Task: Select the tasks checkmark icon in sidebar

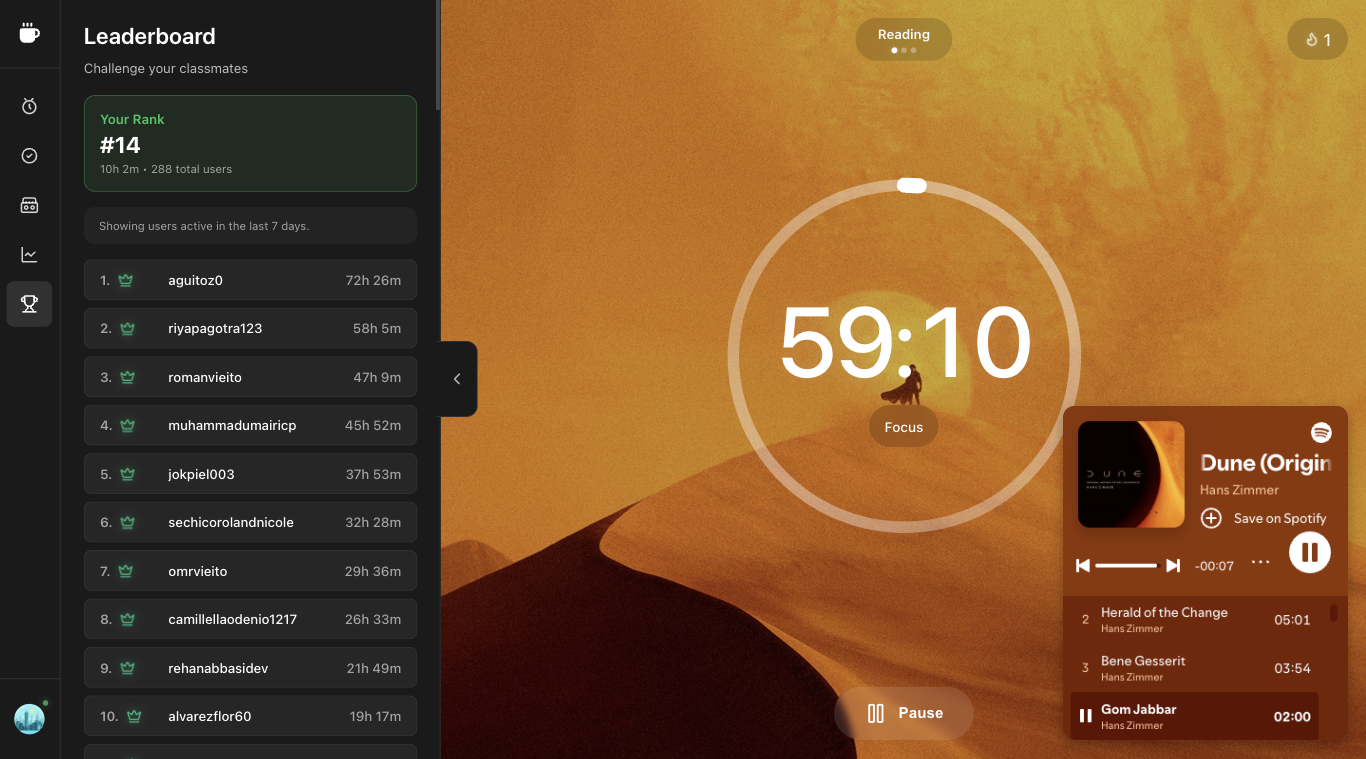Action: (x=29, y=155)
